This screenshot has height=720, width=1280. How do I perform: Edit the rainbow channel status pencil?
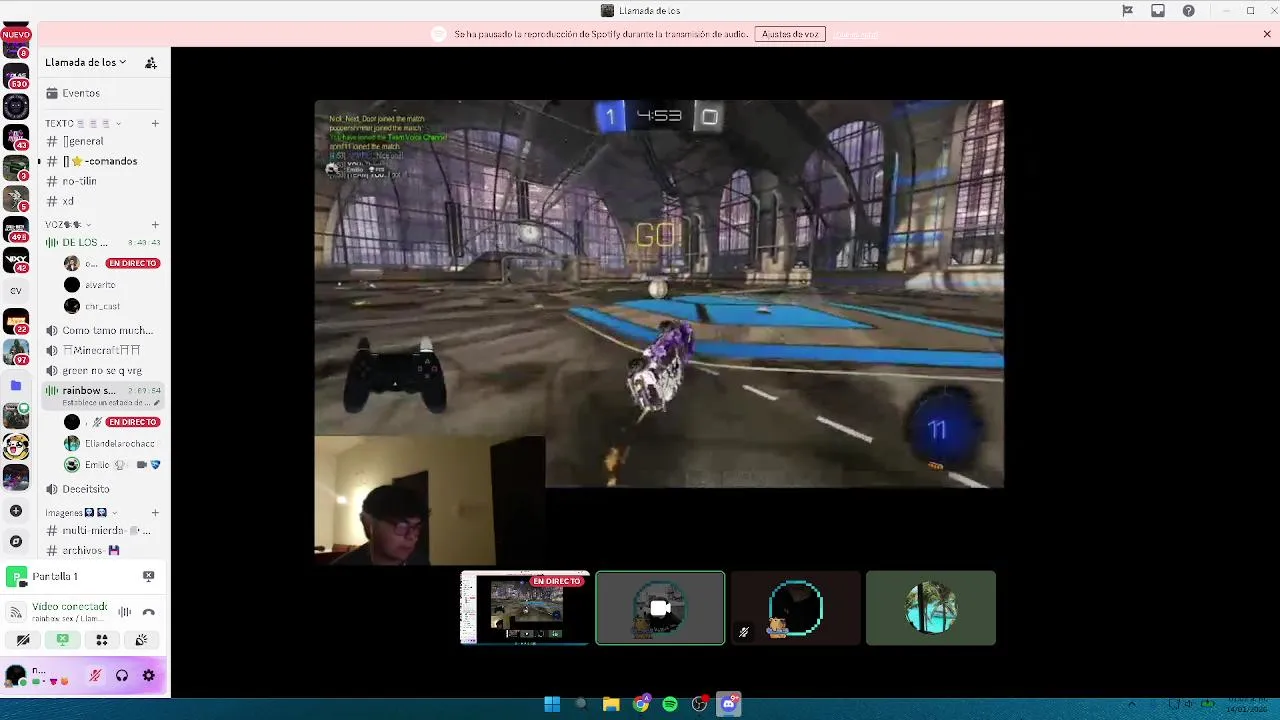pyautogui.click(x=157, y=403)
